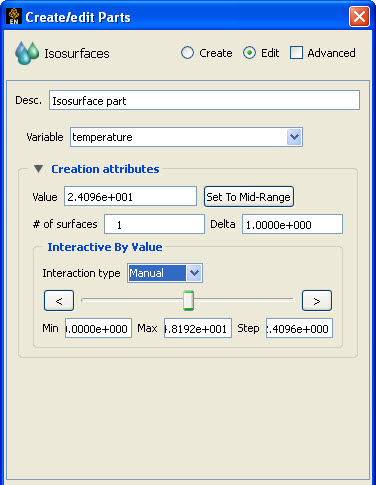Viewport: 376px width, 485px height.
Task: Click the # of surfaces field
Action: coord(154,224)
